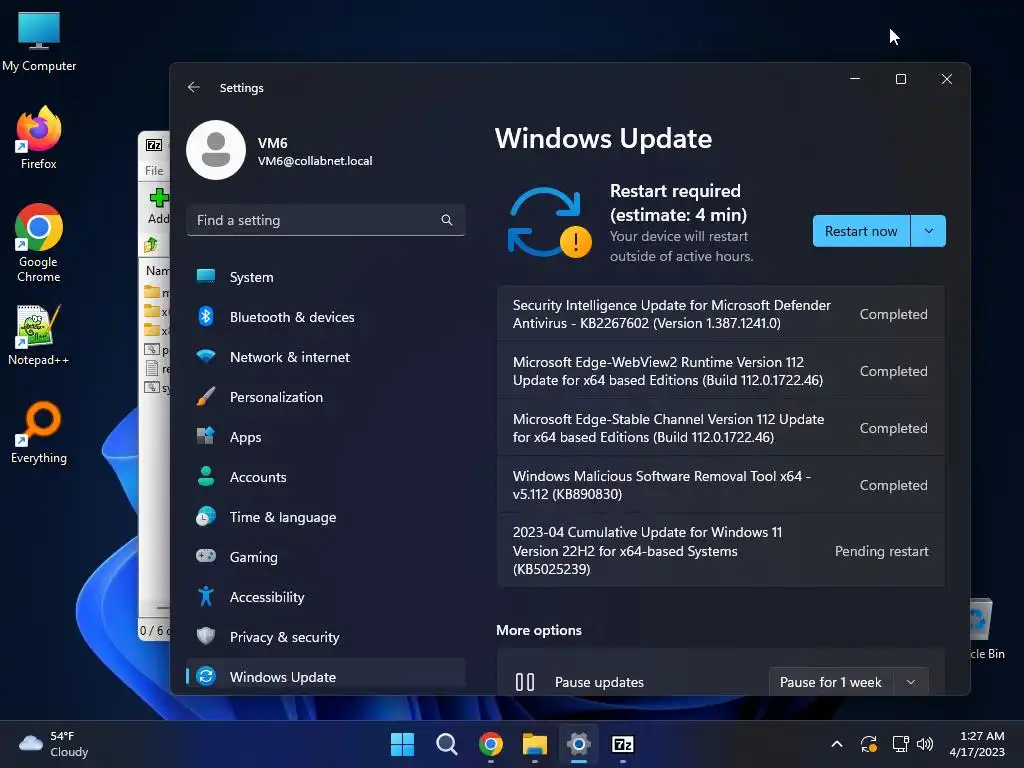Screen dimensions: 1024x768
Task: Show hidden tray icons chevron
Action: click(x=837, y=744)
